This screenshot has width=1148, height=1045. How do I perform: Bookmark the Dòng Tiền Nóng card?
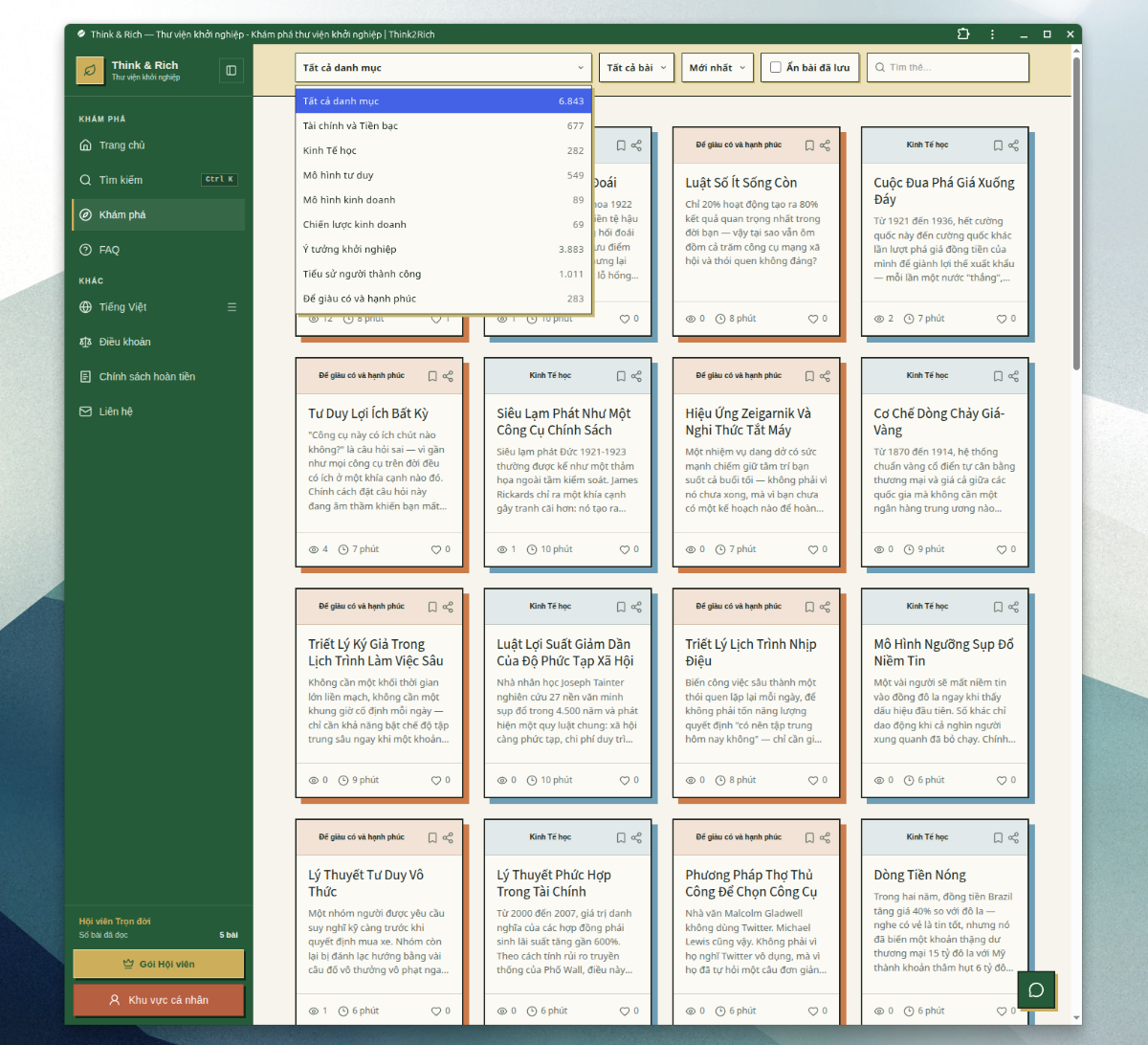[x=998, y=837]
